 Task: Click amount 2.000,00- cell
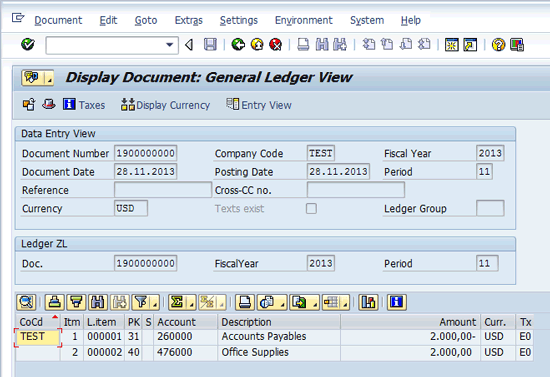pos(410,337)
